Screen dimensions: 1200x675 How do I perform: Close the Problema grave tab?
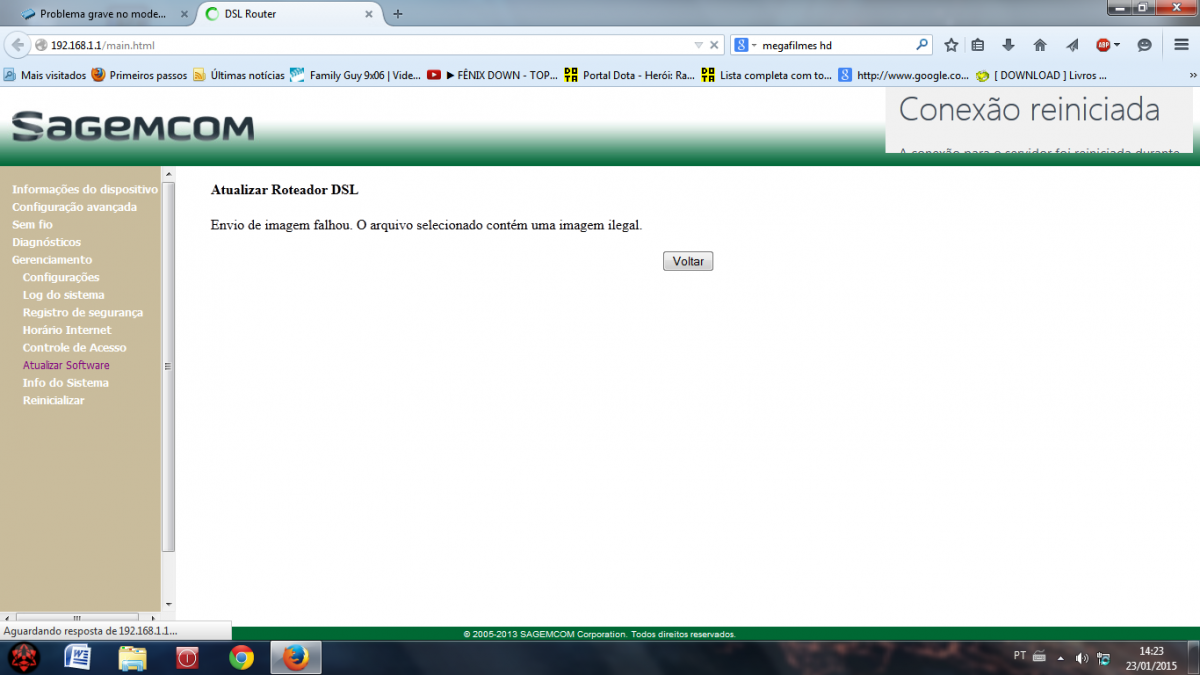[183, 14]
